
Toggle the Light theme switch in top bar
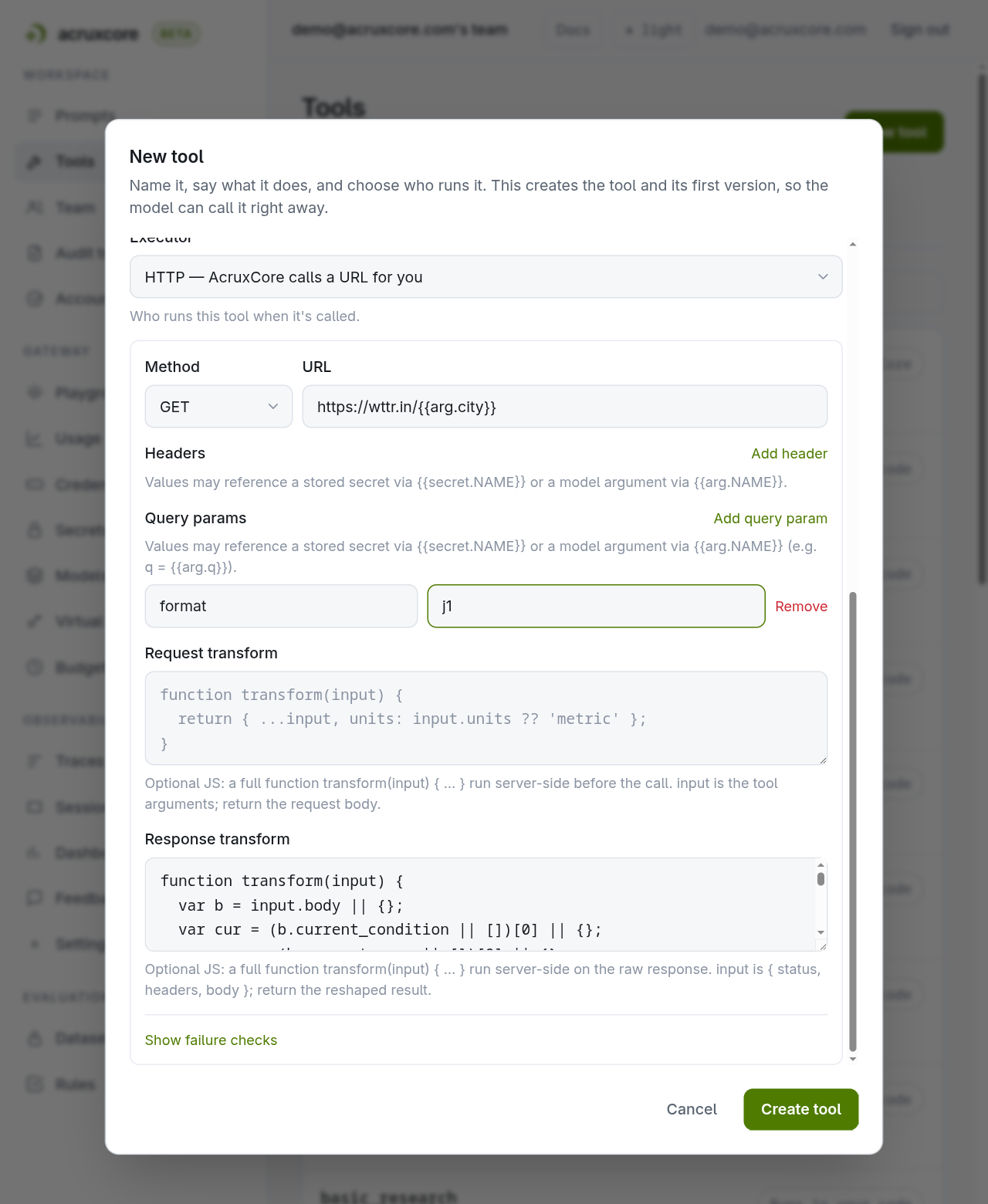pyautogui.click(x=654, y=30)
